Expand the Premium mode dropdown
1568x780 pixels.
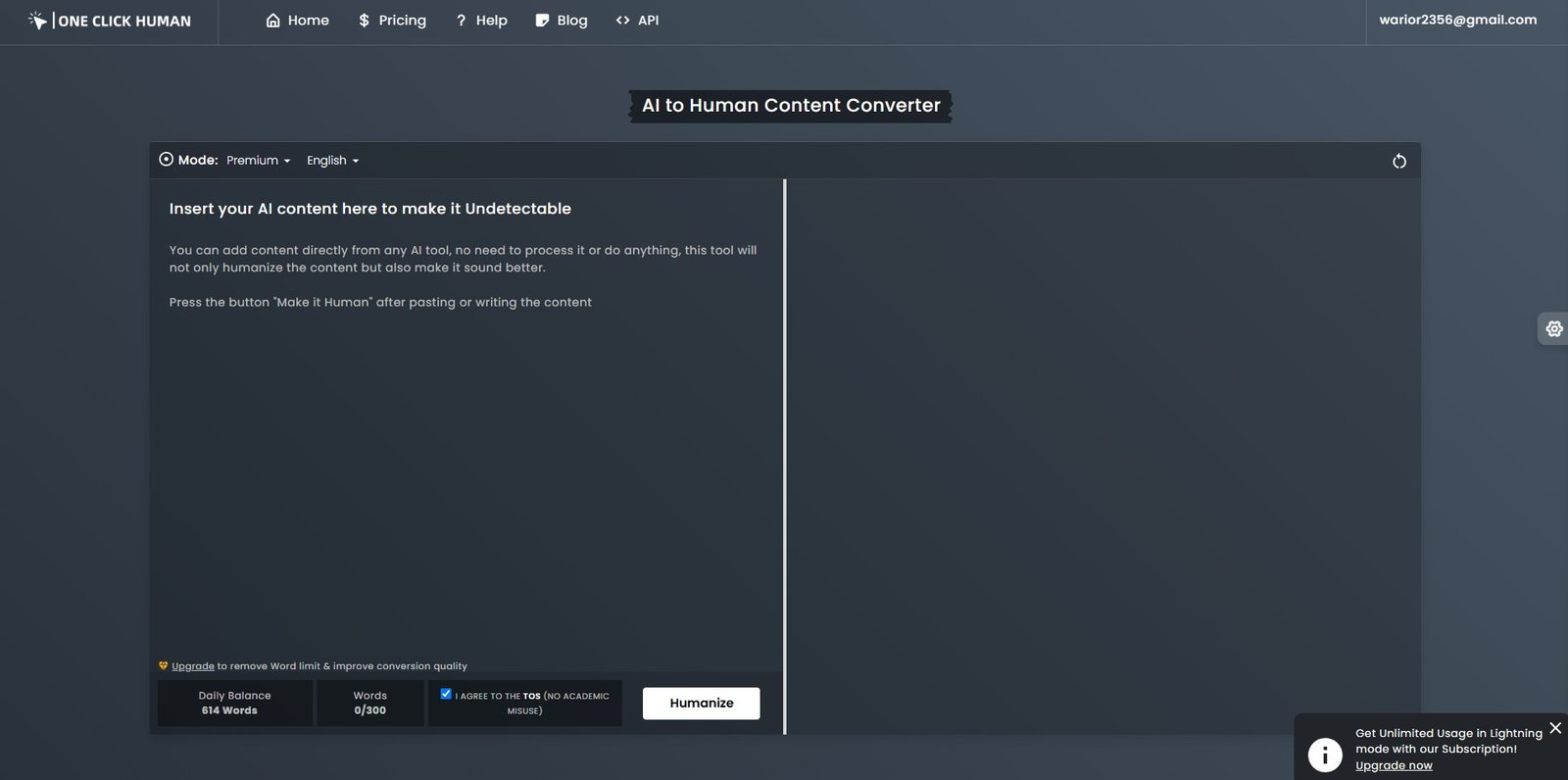258,161
